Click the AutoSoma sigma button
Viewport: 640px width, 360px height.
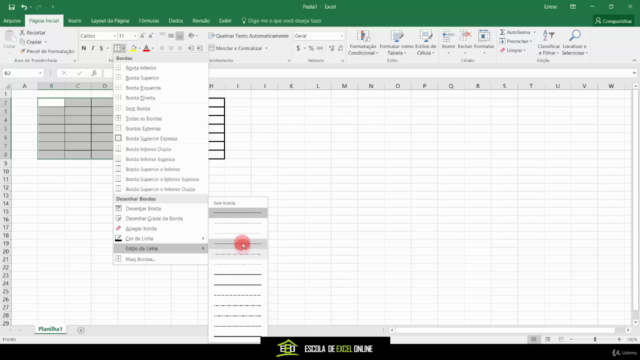tap(515, 32)
